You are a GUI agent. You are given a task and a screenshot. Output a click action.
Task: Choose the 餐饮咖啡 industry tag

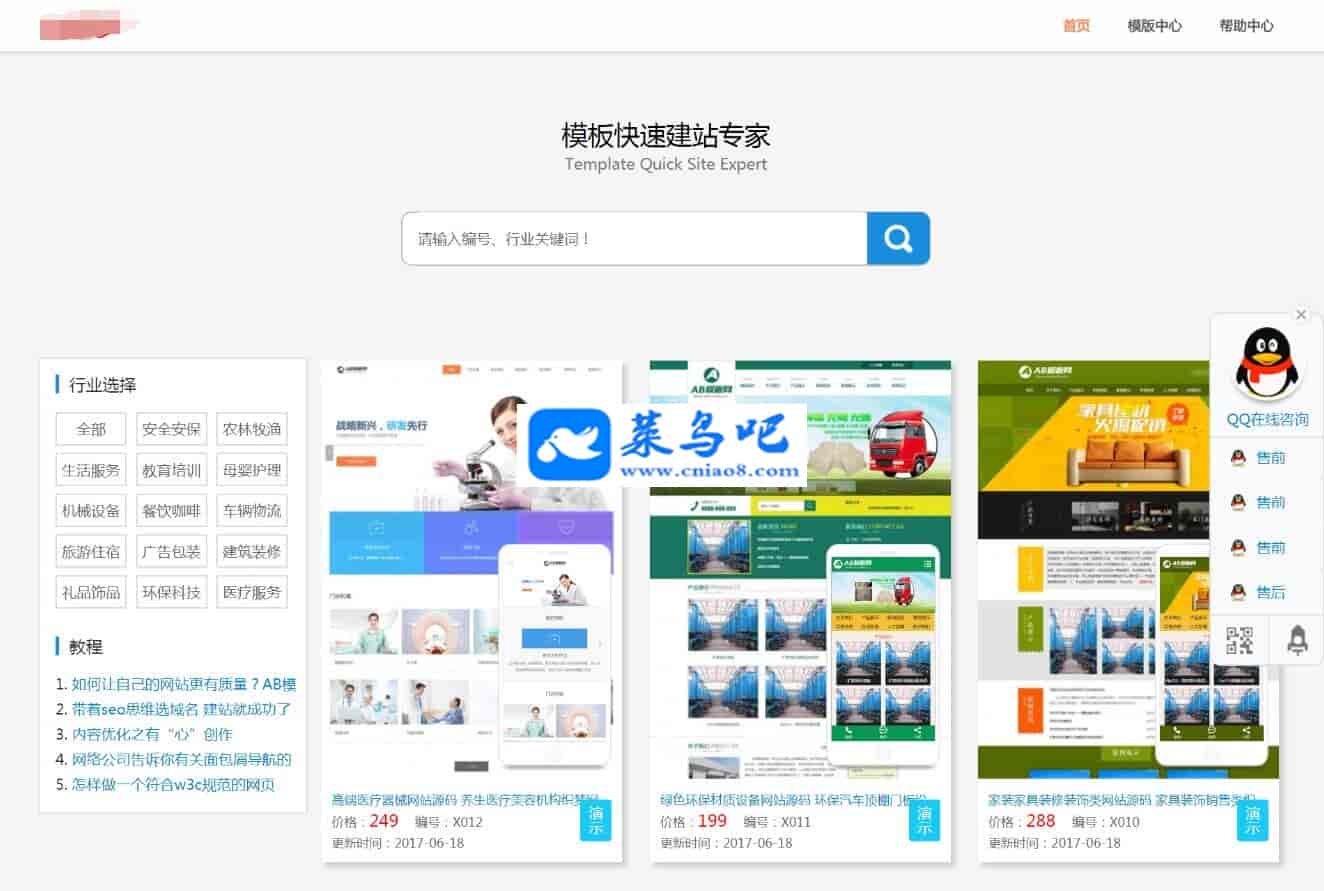pos(171,511)
